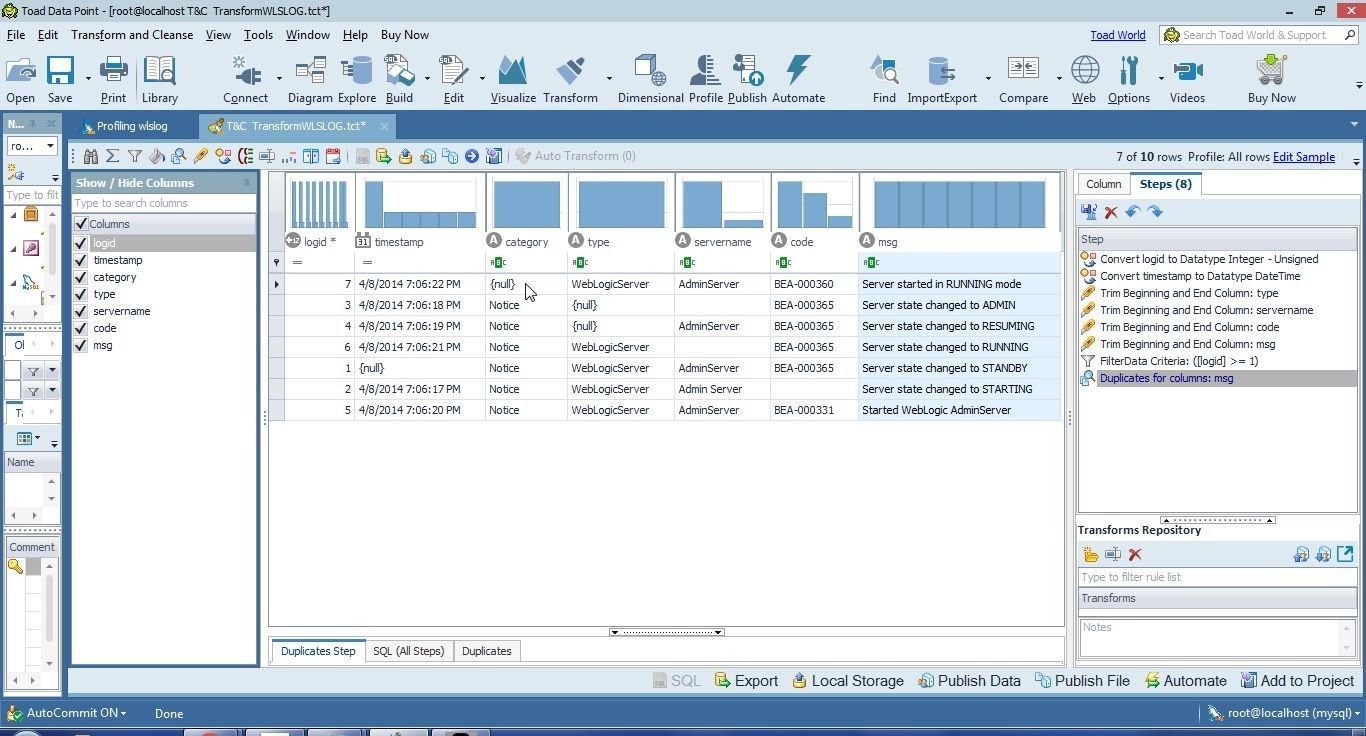This screenshot has width=1366, height=736.
Task: Click in the column search field
Action: click(163, 203)
